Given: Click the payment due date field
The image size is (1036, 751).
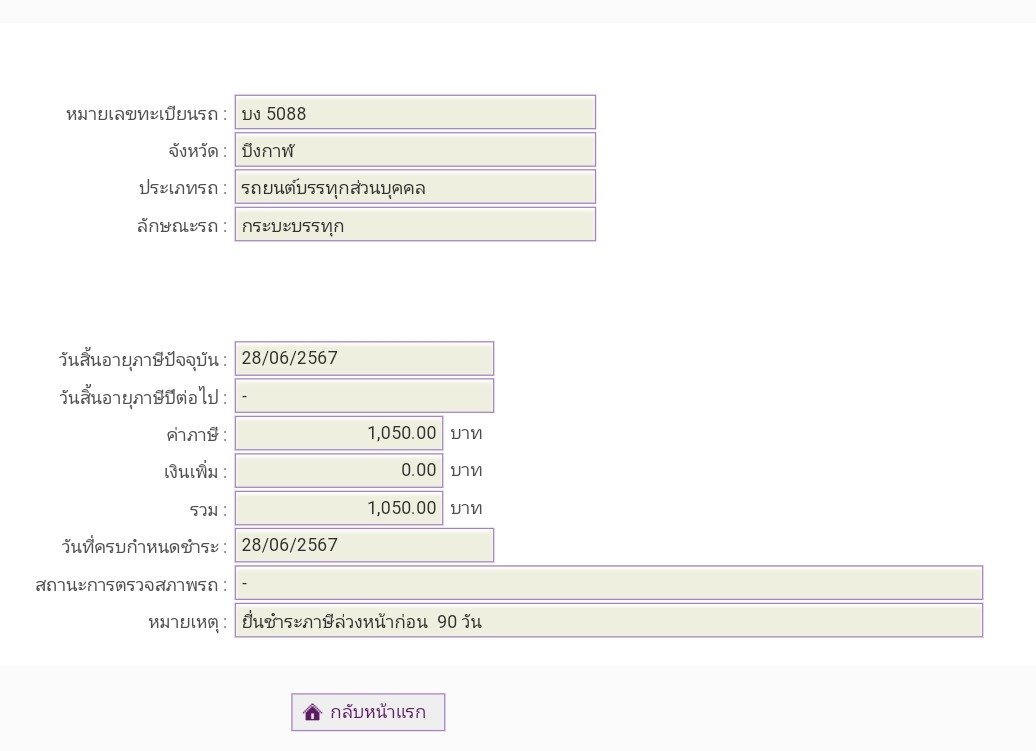Looking at the screenshot, I should click(364, 545).
